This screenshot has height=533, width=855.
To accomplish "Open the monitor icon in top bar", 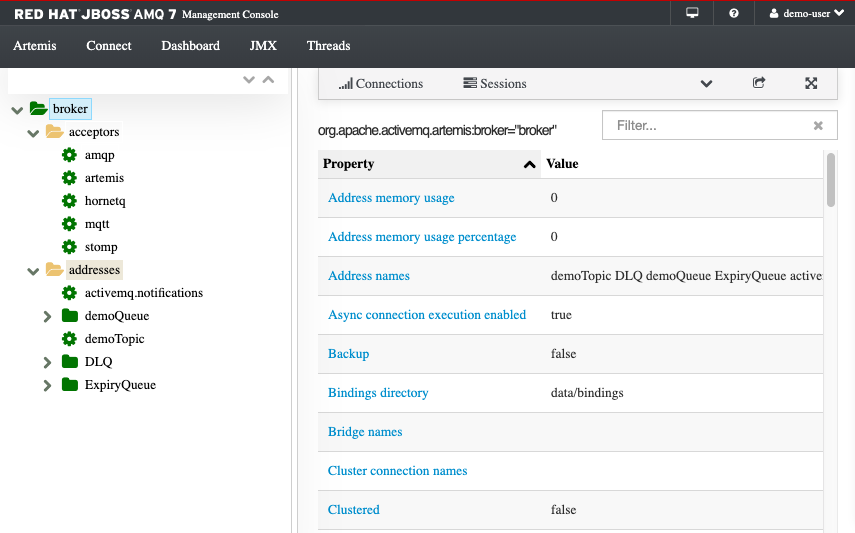I will point(692,13).
